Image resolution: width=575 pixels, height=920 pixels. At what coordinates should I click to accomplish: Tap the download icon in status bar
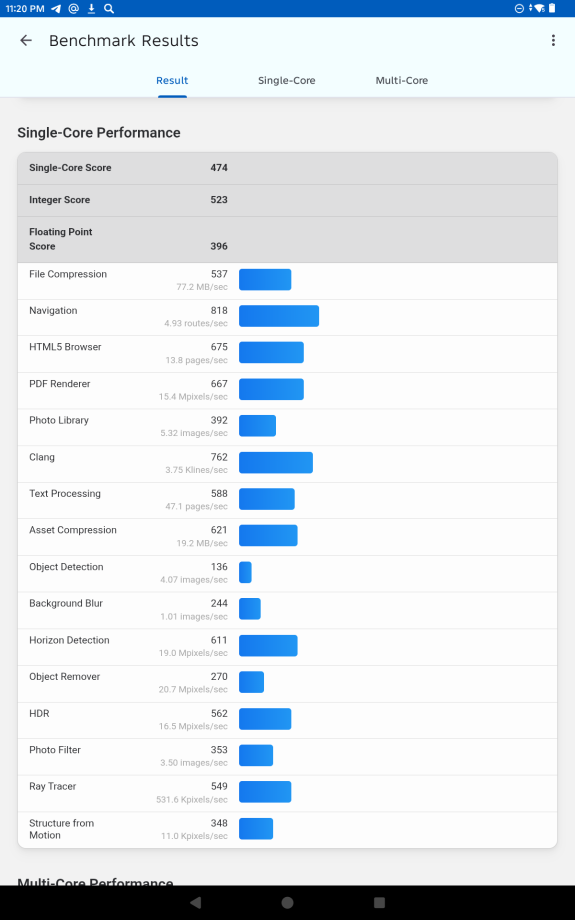(92, 8)
